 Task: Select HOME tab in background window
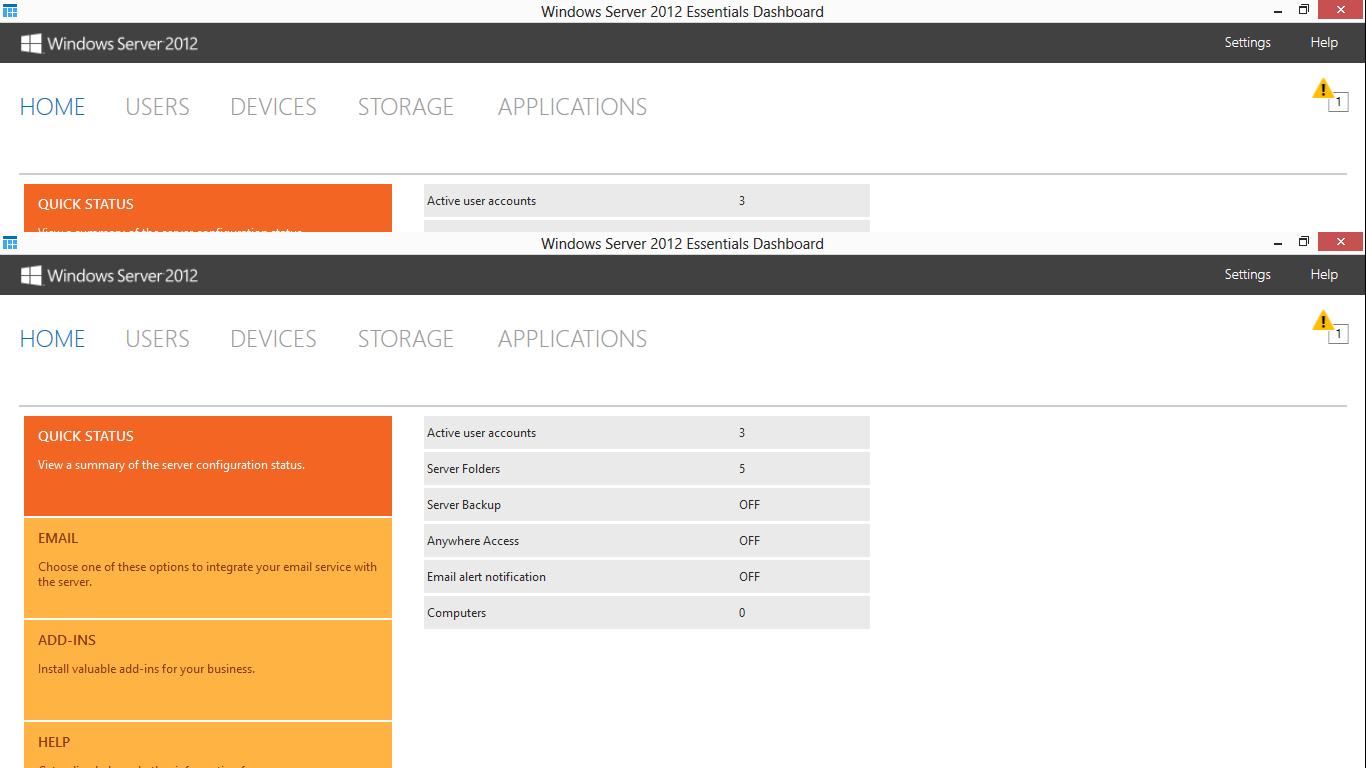pyautogui.click(x=52, y=107)
